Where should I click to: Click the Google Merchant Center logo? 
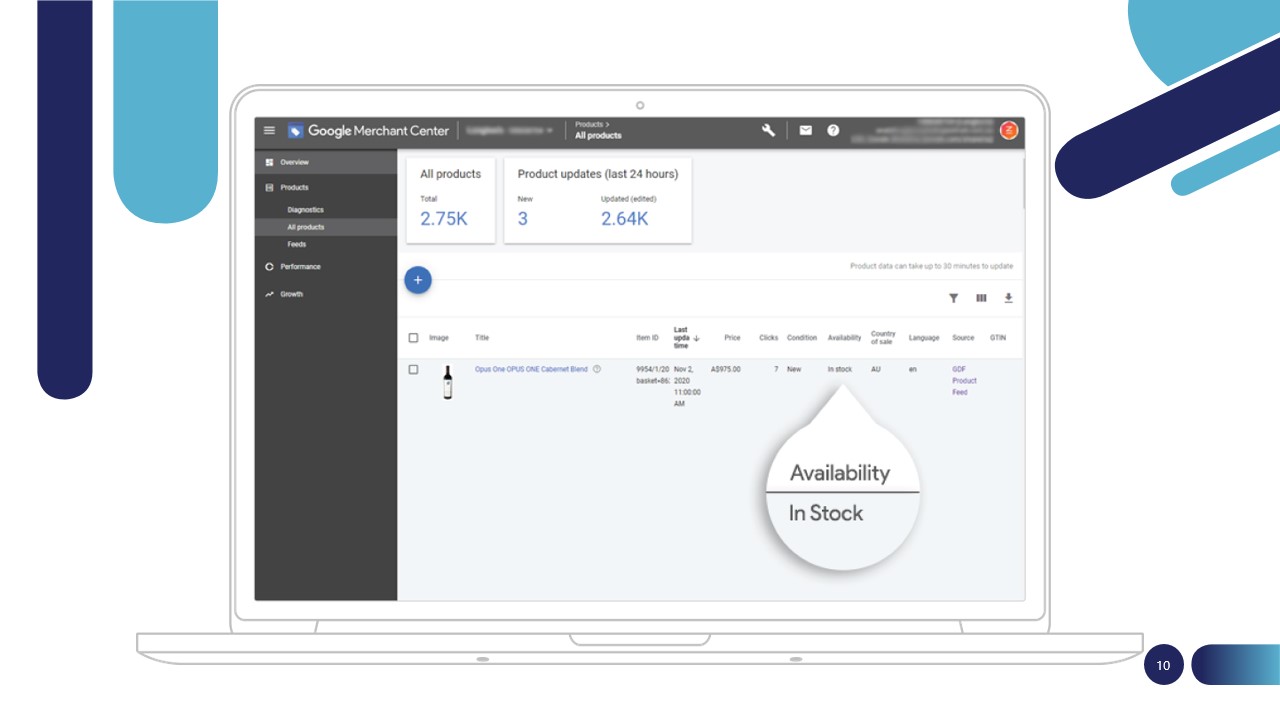(x=368, y=131)
